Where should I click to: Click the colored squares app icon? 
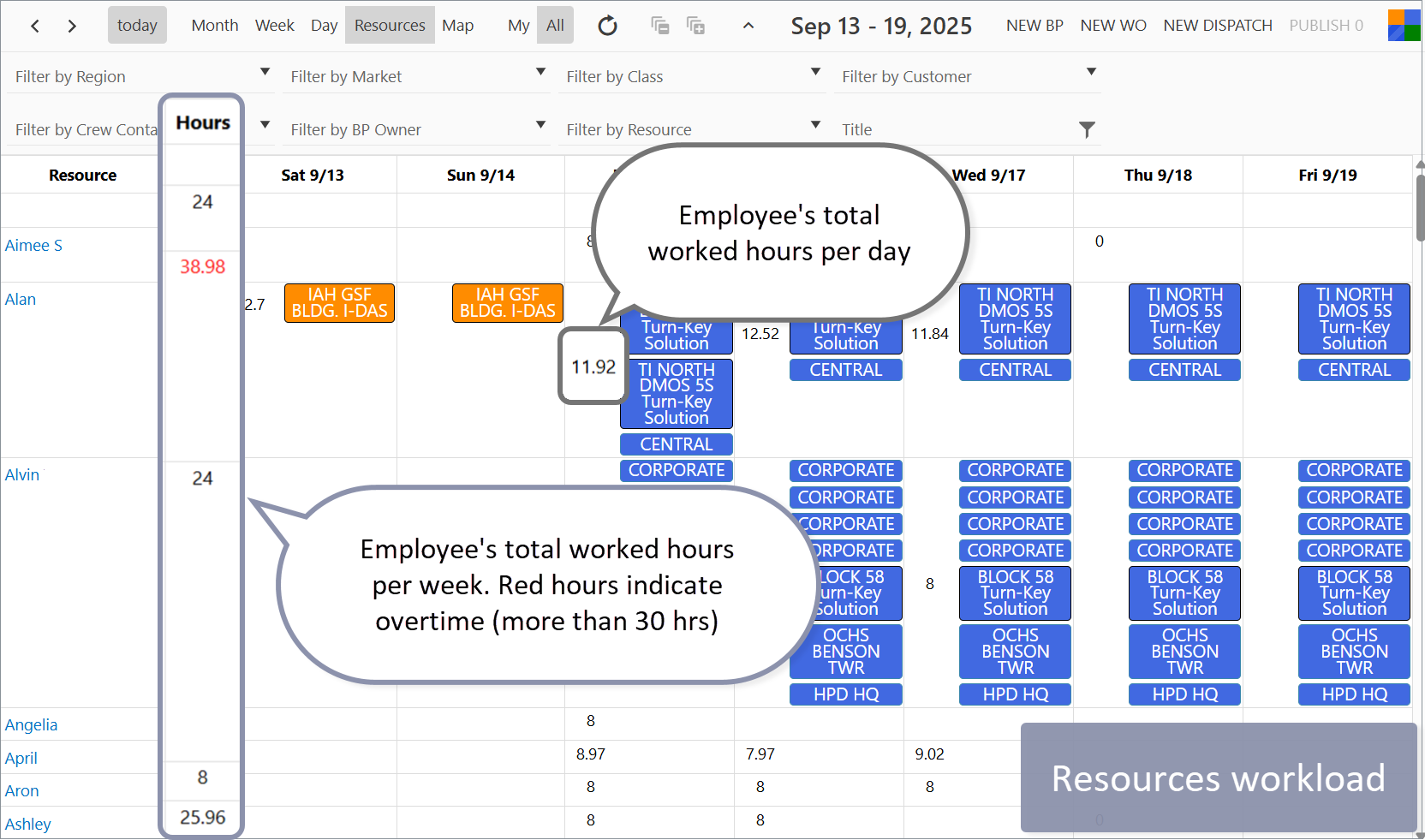click(1404, 26)
